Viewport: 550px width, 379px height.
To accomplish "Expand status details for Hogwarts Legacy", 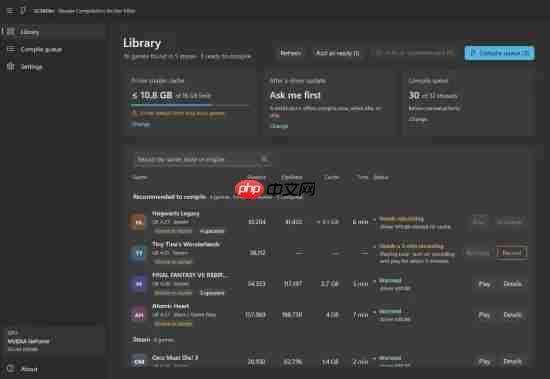I will 374,220.
